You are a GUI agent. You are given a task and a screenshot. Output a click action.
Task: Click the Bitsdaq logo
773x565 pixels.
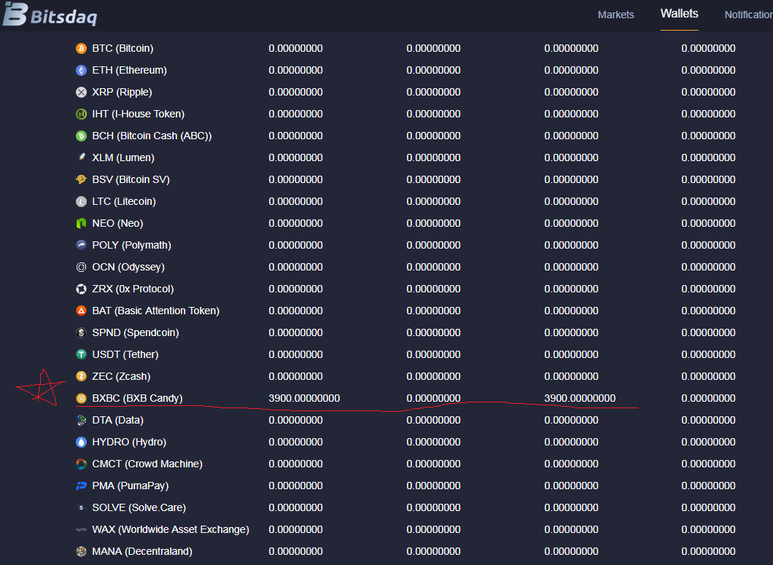point(50,14)
